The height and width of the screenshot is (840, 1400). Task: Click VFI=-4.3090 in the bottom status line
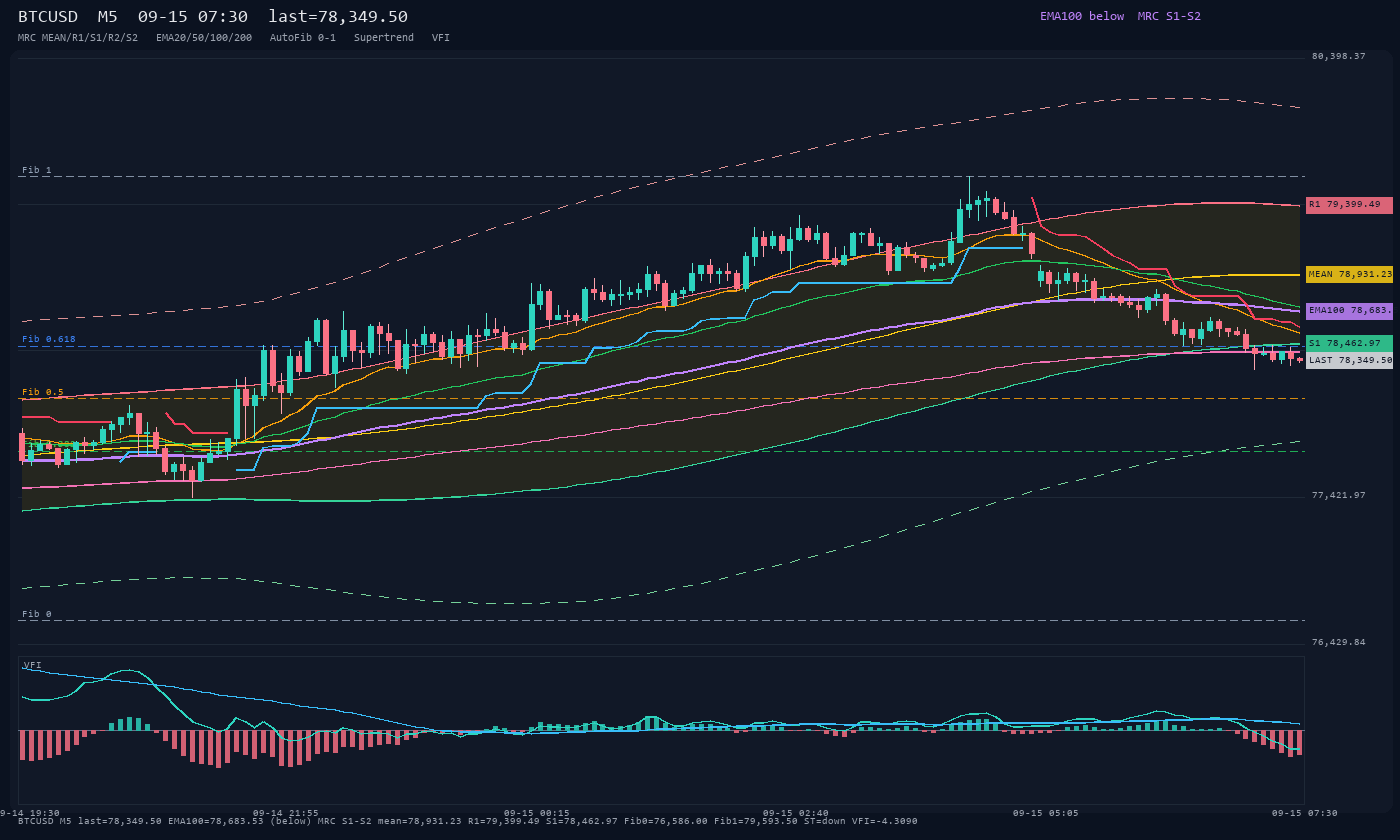point(887,821)
